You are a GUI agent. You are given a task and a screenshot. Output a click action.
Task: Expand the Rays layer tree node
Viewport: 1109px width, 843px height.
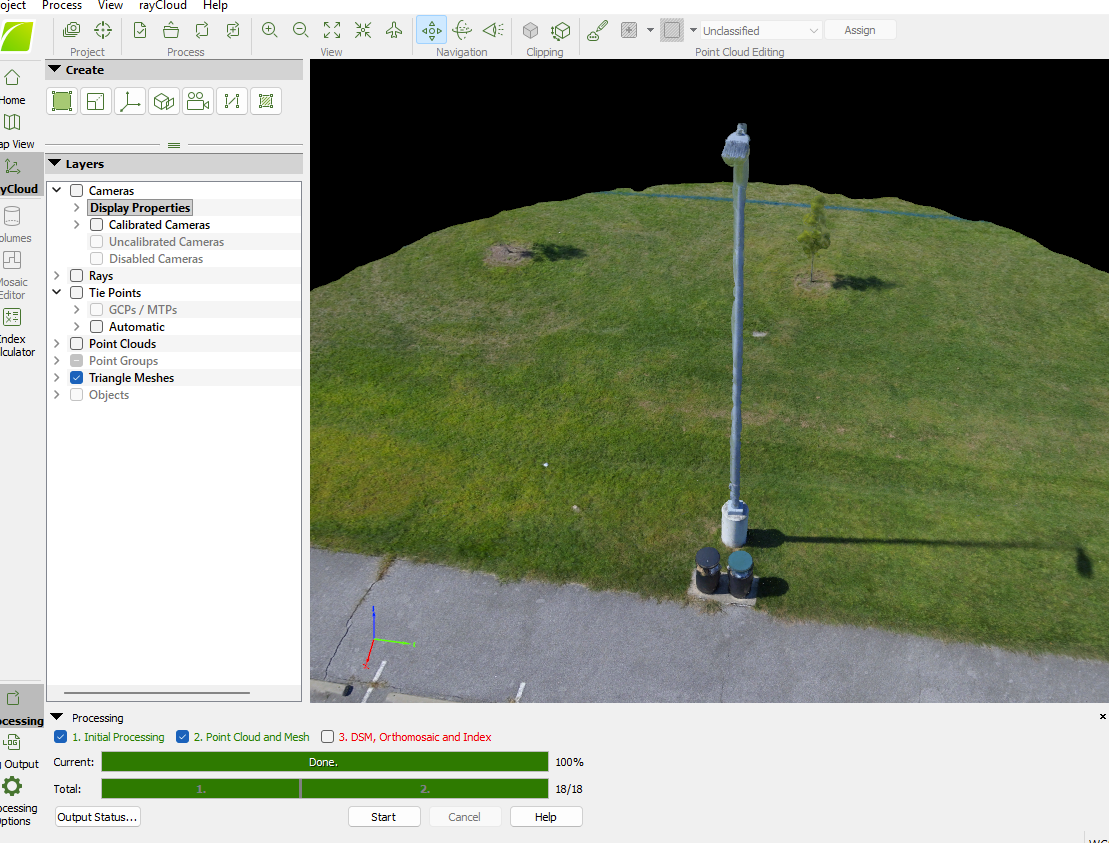pos(57,276)
